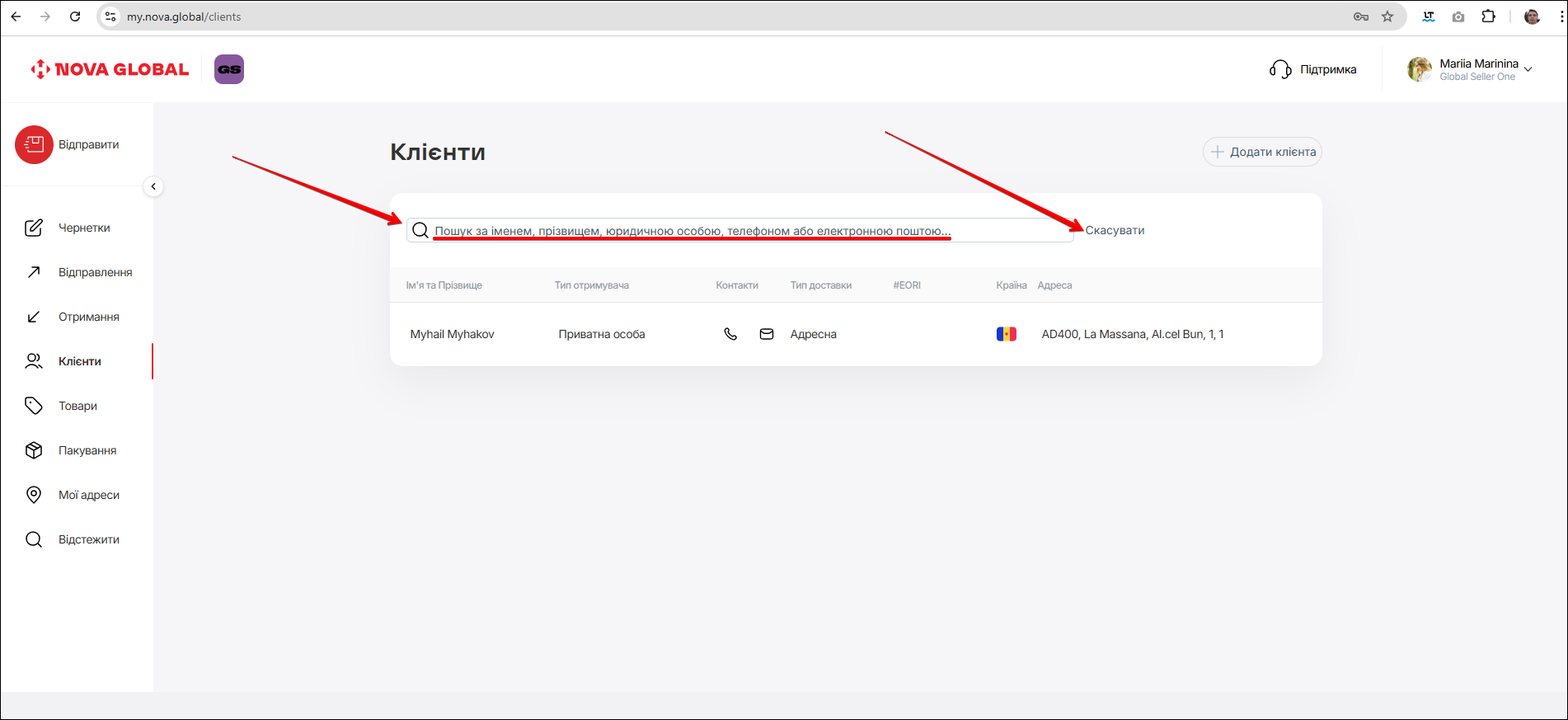Click the phone contact icon for Myhail Myhakov
The image size is (1568, 720).
click(x=730, y=334)
